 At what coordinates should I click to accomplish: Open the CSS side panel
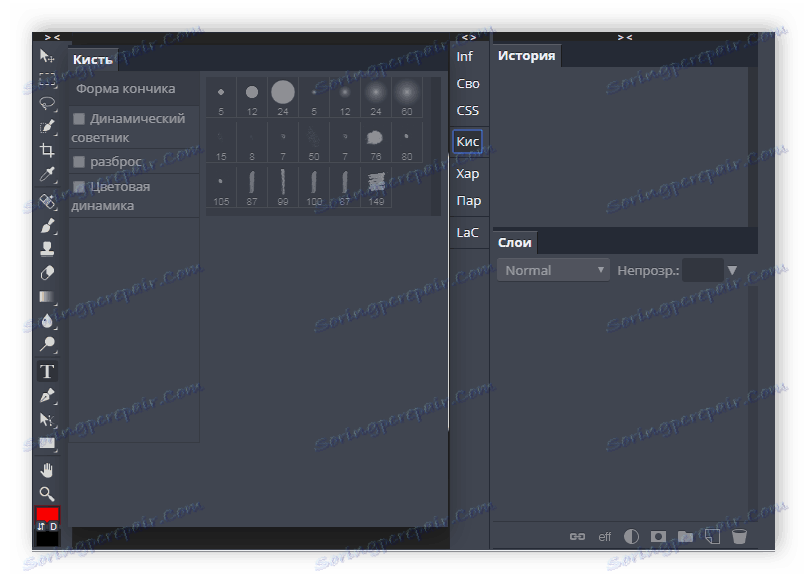(x=468, y=111)
